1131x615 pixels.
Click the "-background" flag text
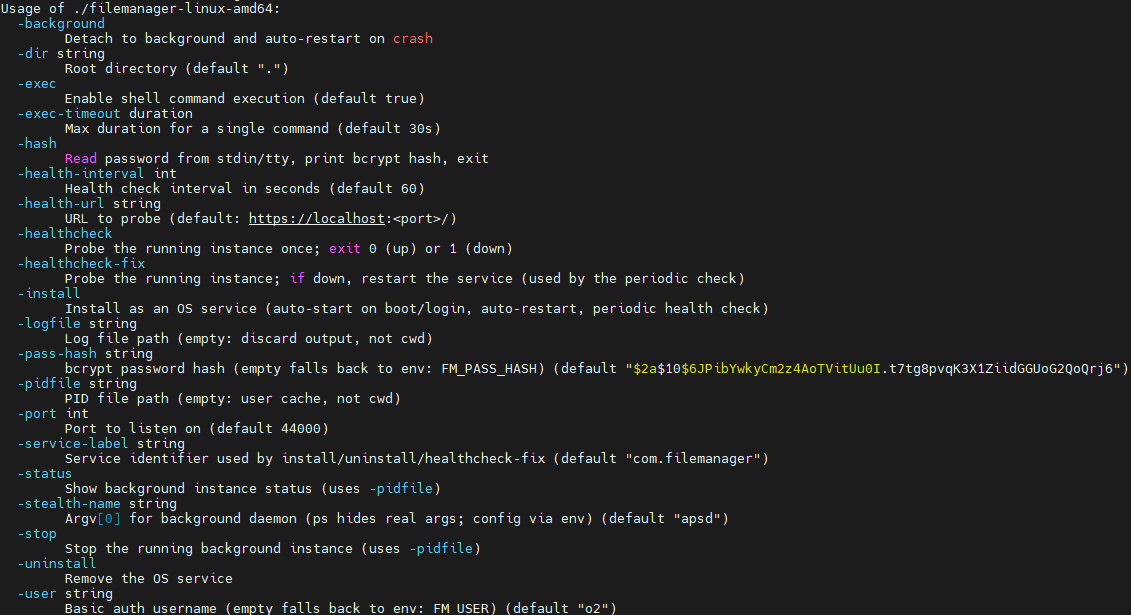(61, 24)
